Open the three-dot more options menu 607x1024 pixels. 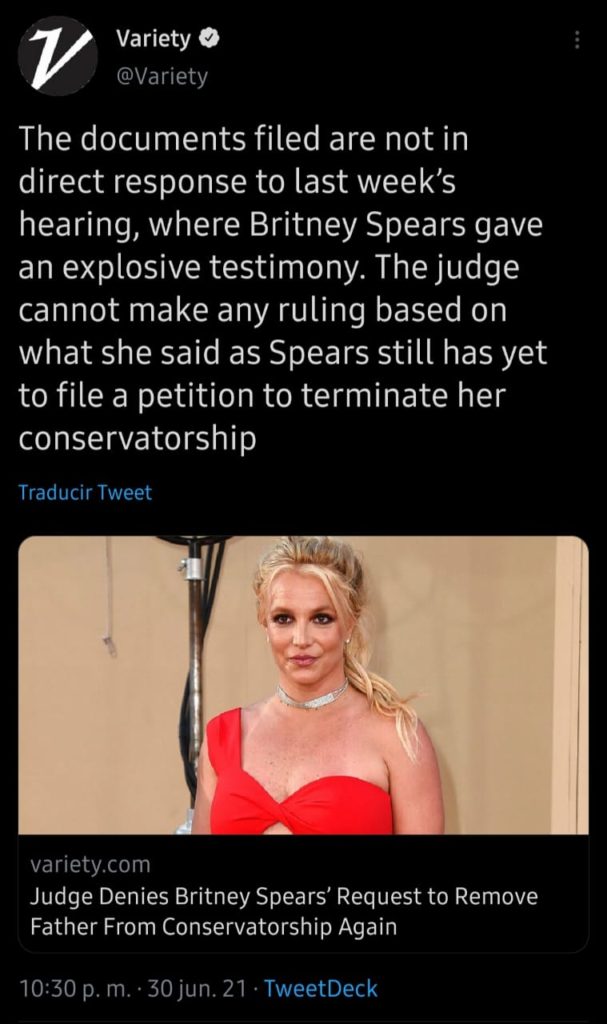(x=576, y=40)
